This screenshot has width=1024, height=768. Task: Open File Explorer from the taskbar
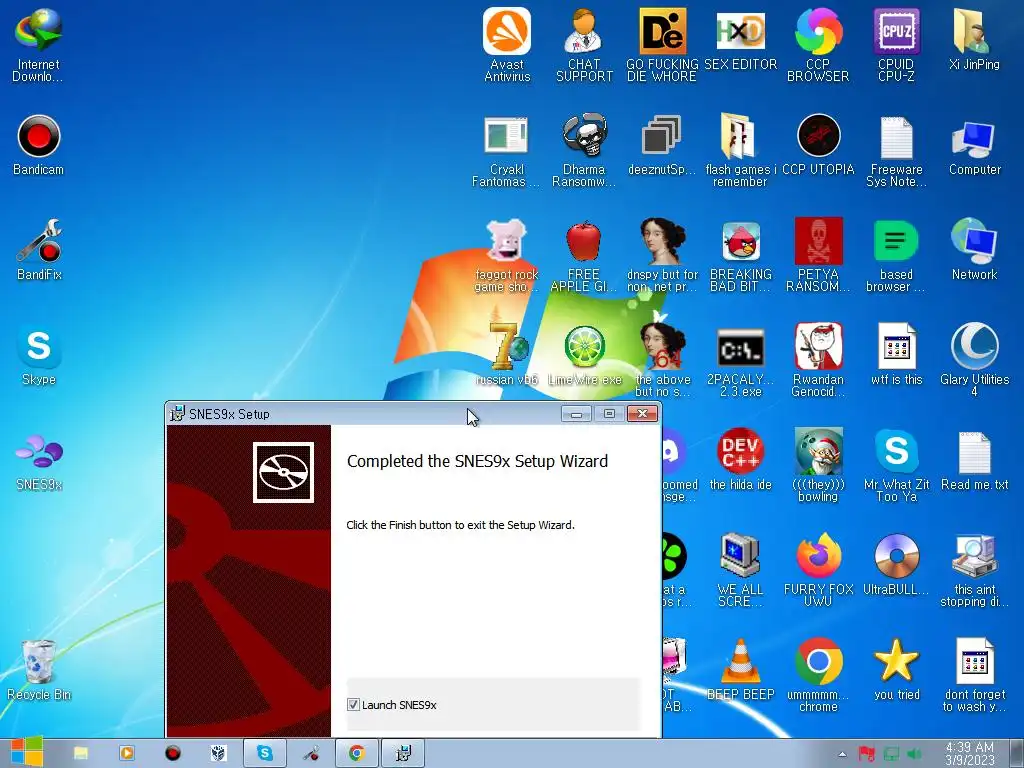coord(81,754)
